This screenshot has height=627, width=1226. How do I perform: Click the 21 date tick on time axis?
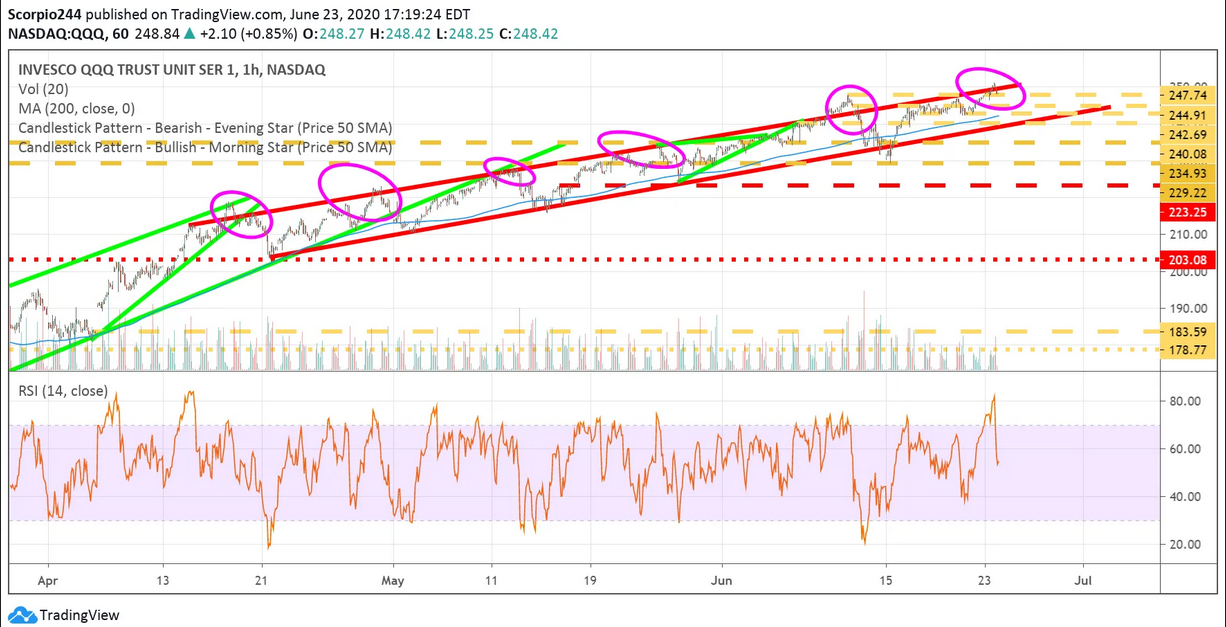(261, 579)
